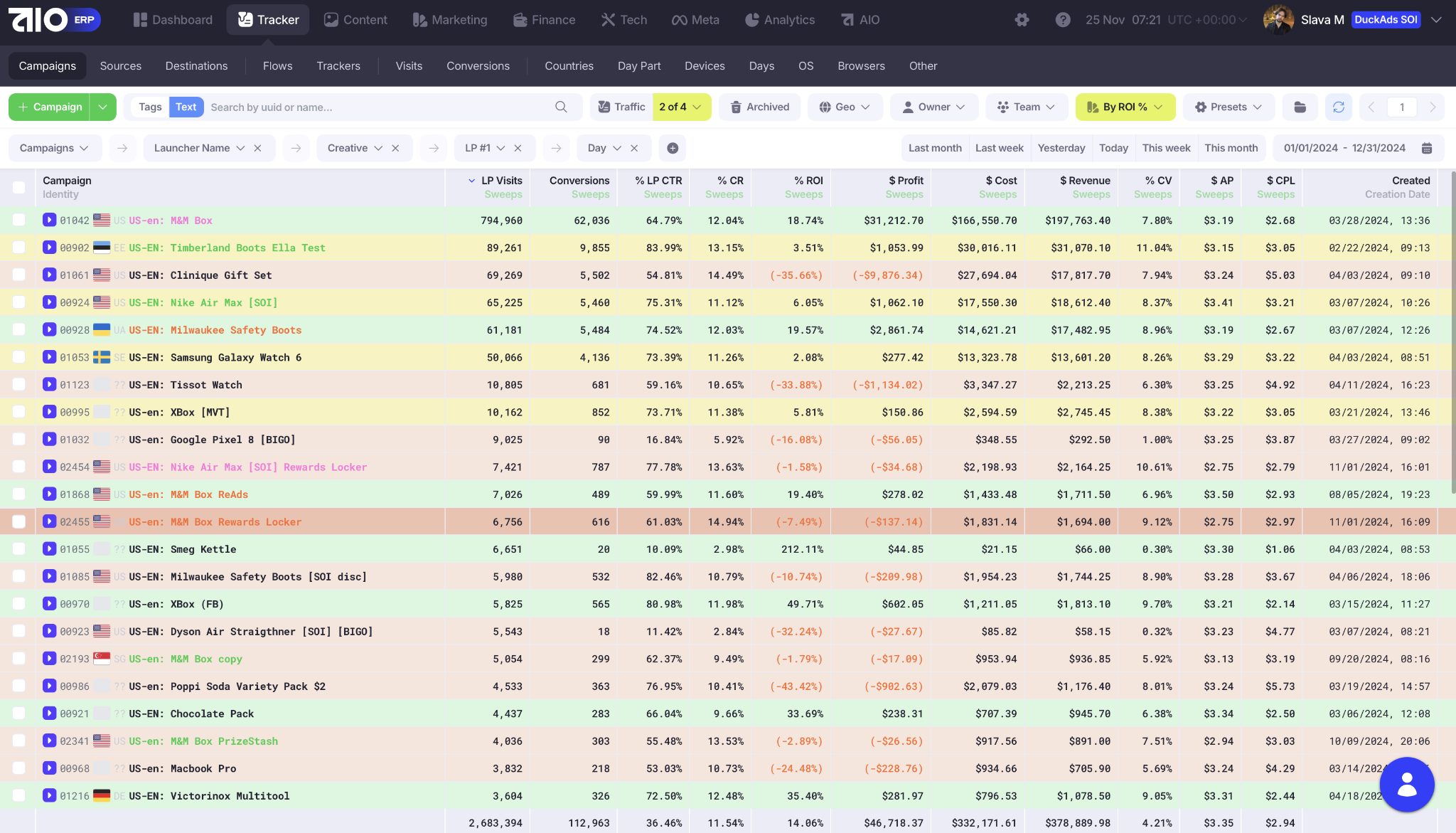
Task: Toggle the Archived filter button
Action: (759, 107)
